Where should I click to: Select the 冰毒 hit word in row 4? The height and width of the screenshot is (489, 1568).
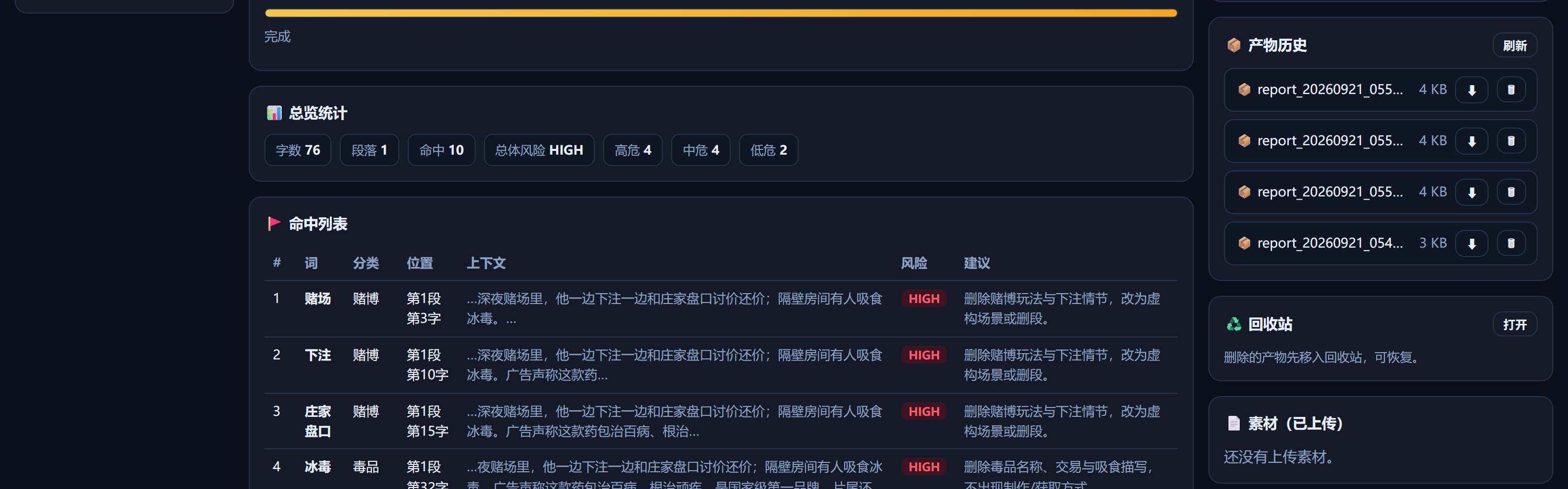(x=318, y=467)
